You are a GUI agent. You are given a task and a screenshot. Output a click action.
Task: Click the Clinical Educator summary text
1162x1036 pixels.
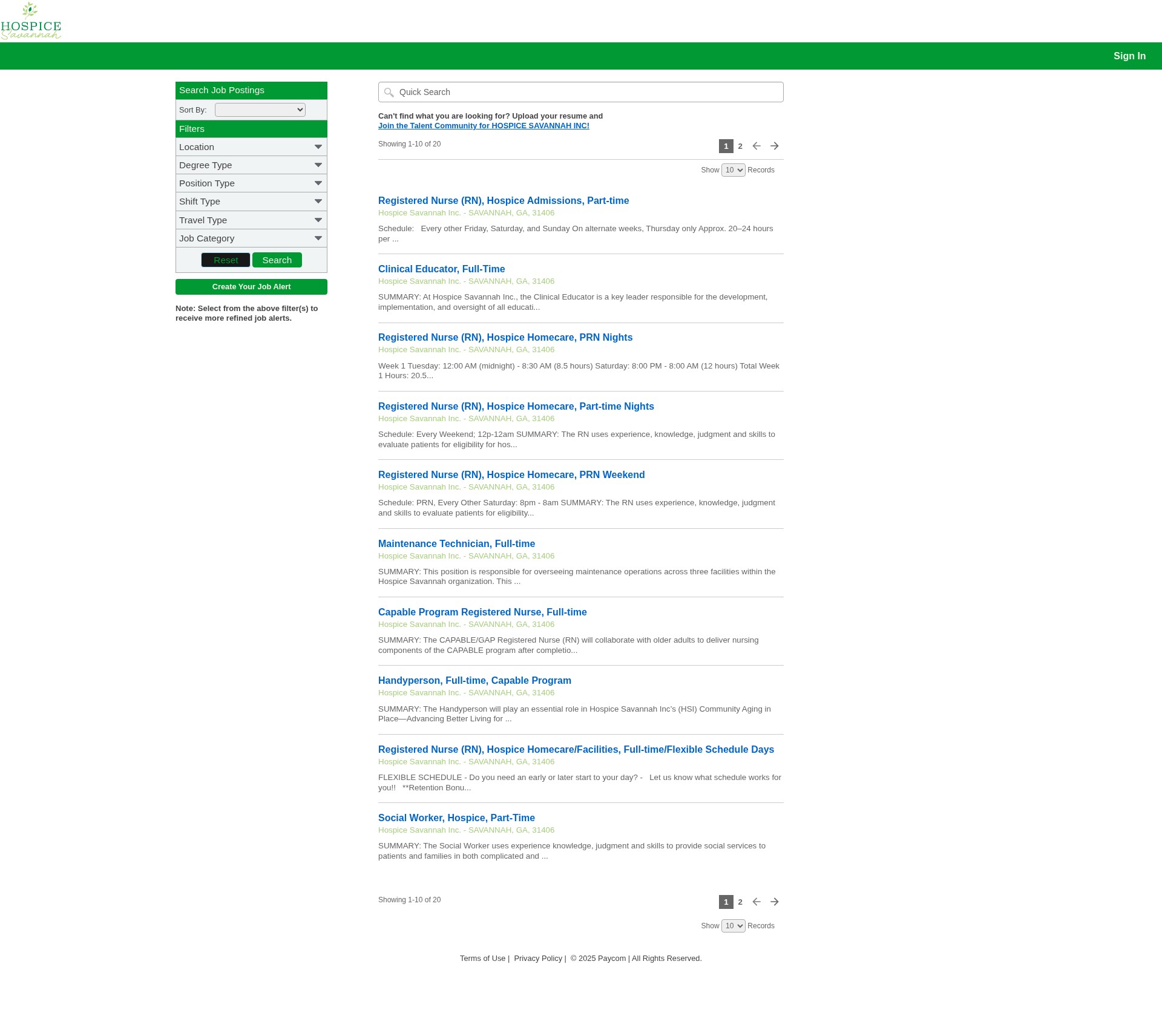tap(573, 302)
